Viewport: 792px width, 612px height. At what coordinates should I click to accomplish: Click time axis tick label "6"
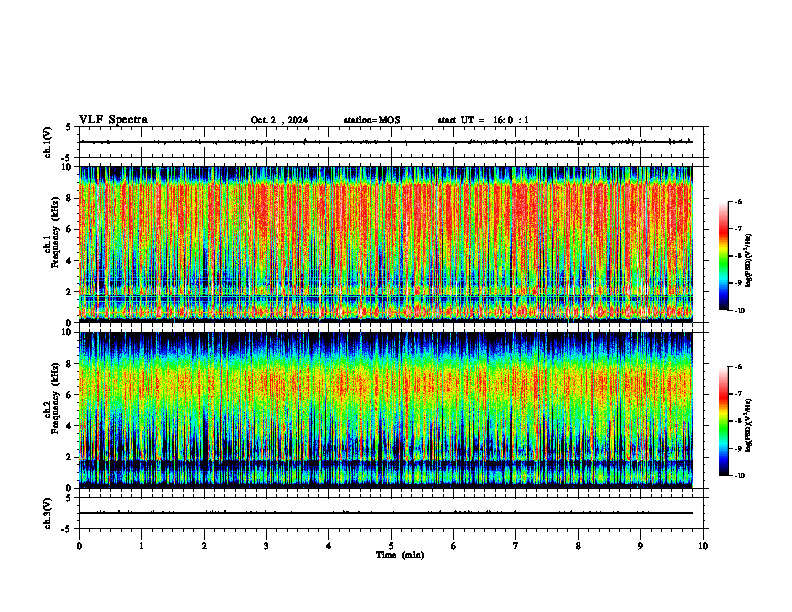(454, 546)
